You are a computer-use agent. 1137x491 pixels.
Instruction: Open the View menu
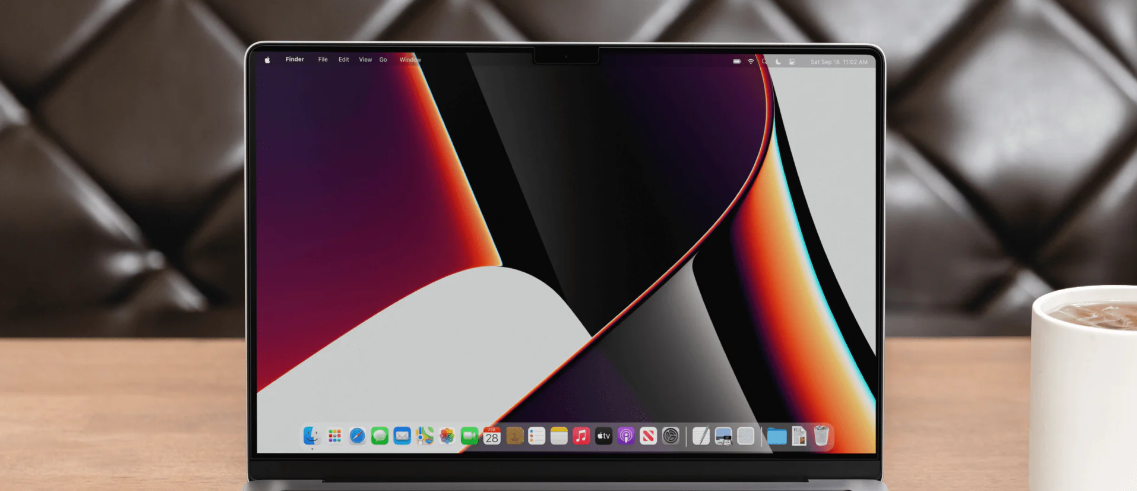(x=365, y=59)
